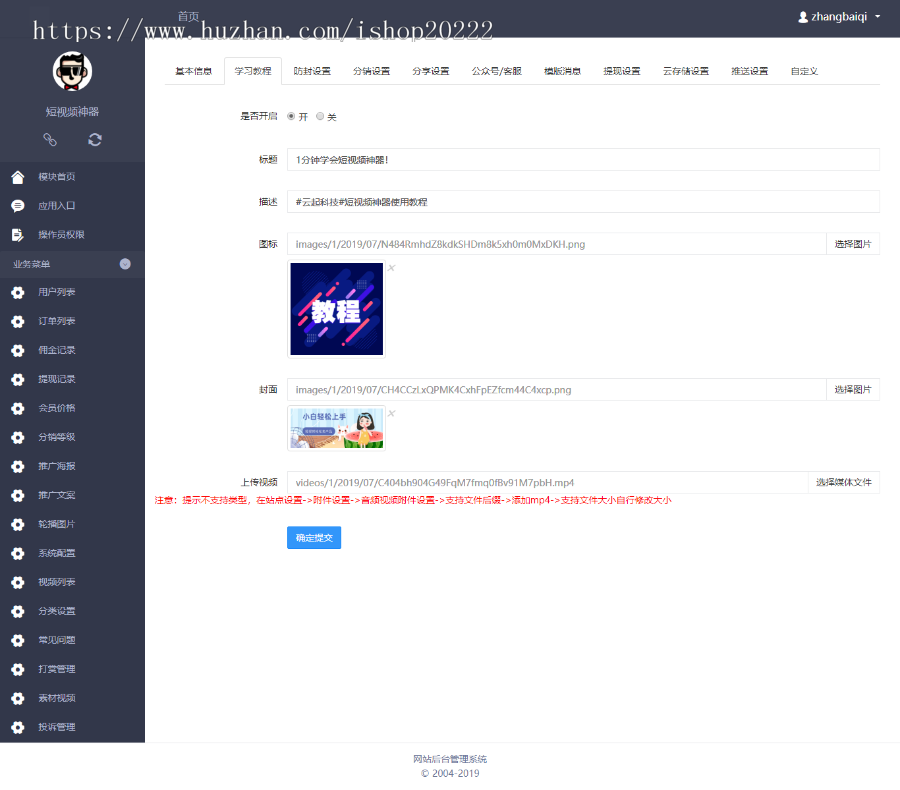Screen dimensions: 900x790
Task: Go to 首页 link in top bar
Action: [x=188, y=16]
